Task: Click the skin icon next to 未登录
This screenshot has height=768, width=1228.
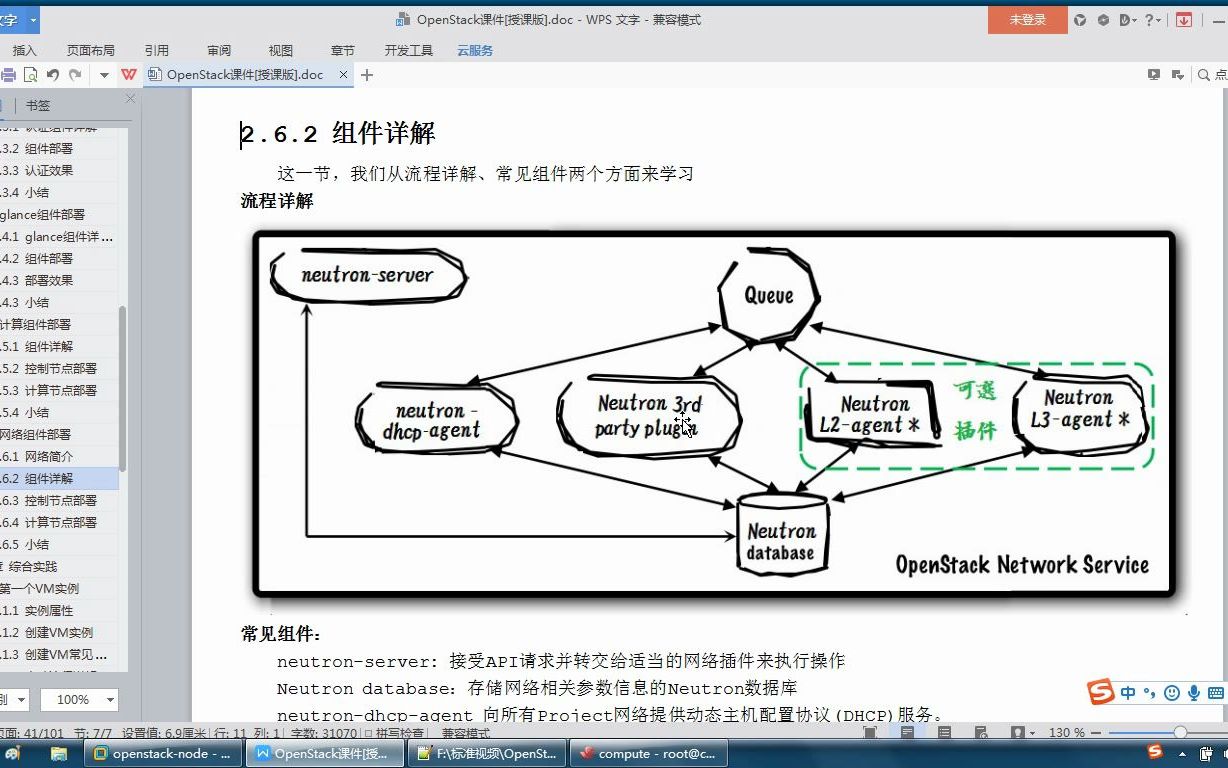Action: [x=1080, y=20]
